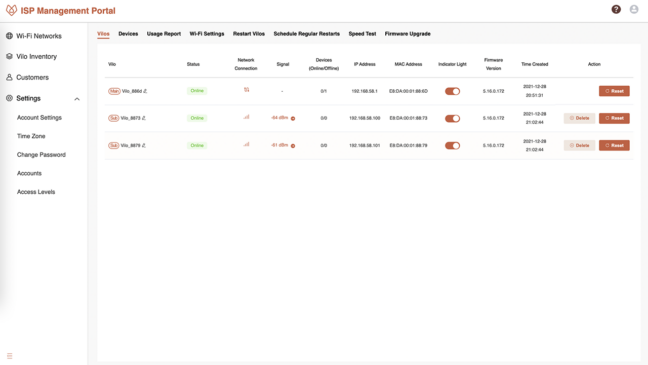This screenshot has width=648, height=365.
Task: Open Time Zone submenu item
Action: tap(31, 136)
